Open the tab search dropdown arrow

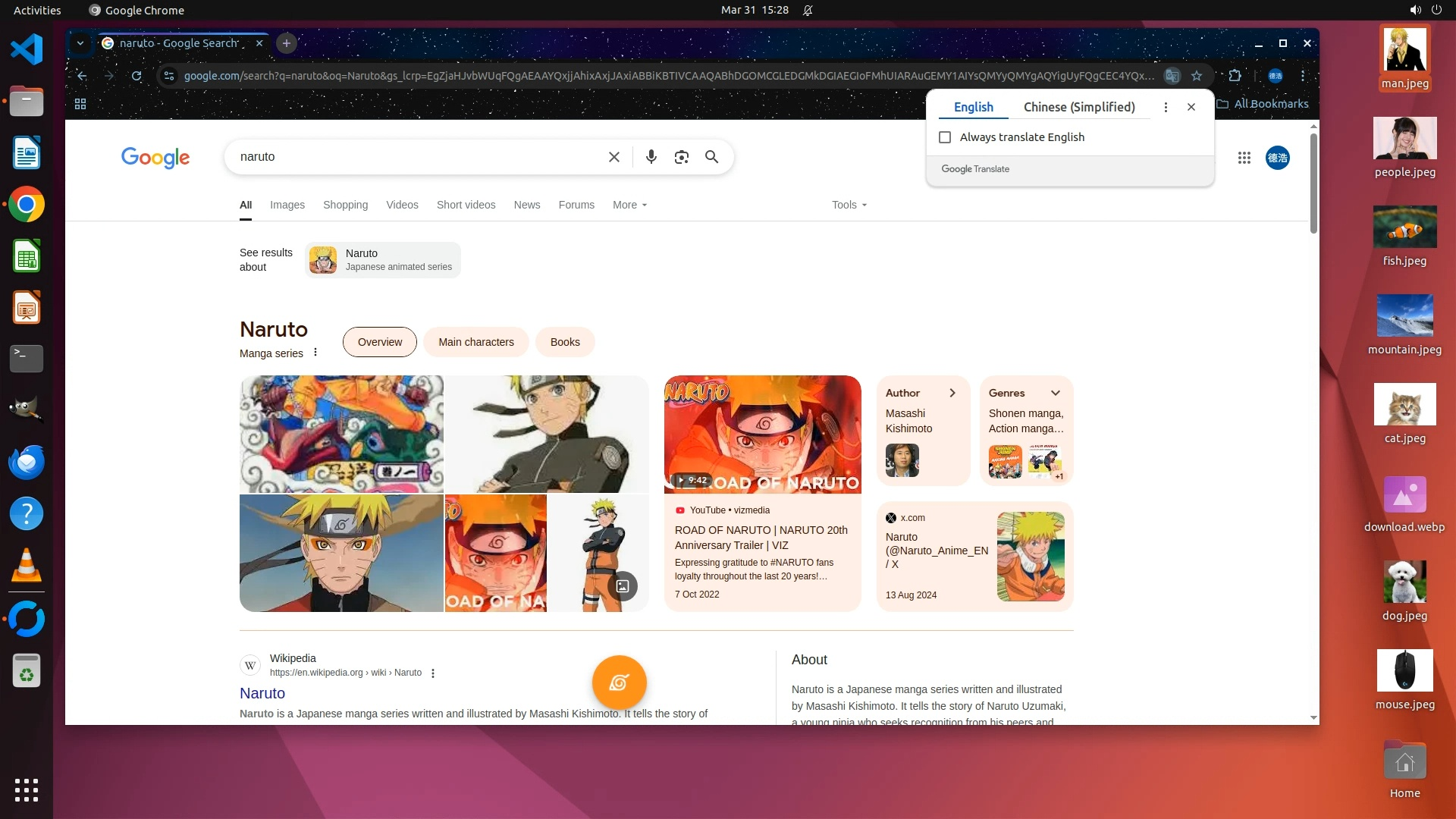[x=80, y=43]
